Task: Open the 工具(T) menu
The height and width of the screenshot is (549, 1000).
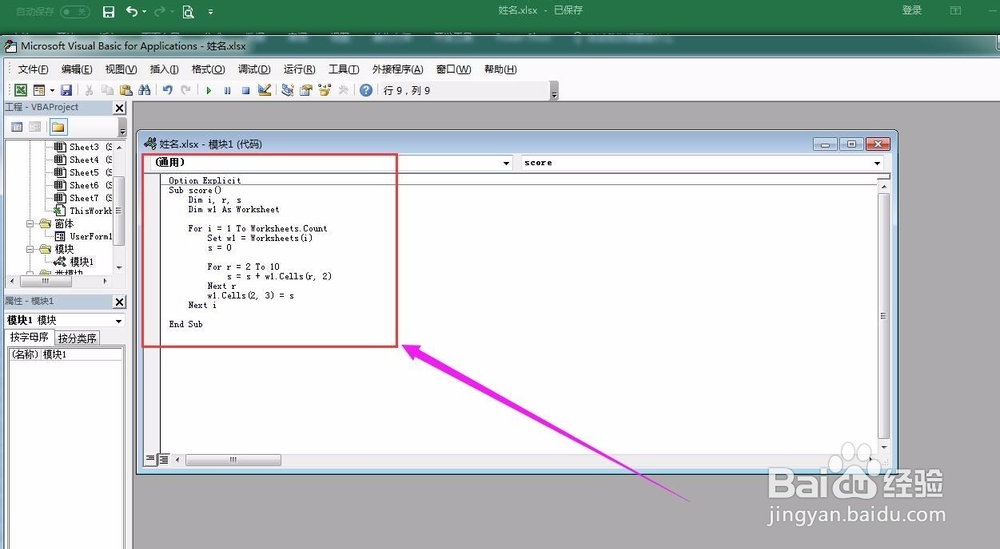Action: [343, 70]
